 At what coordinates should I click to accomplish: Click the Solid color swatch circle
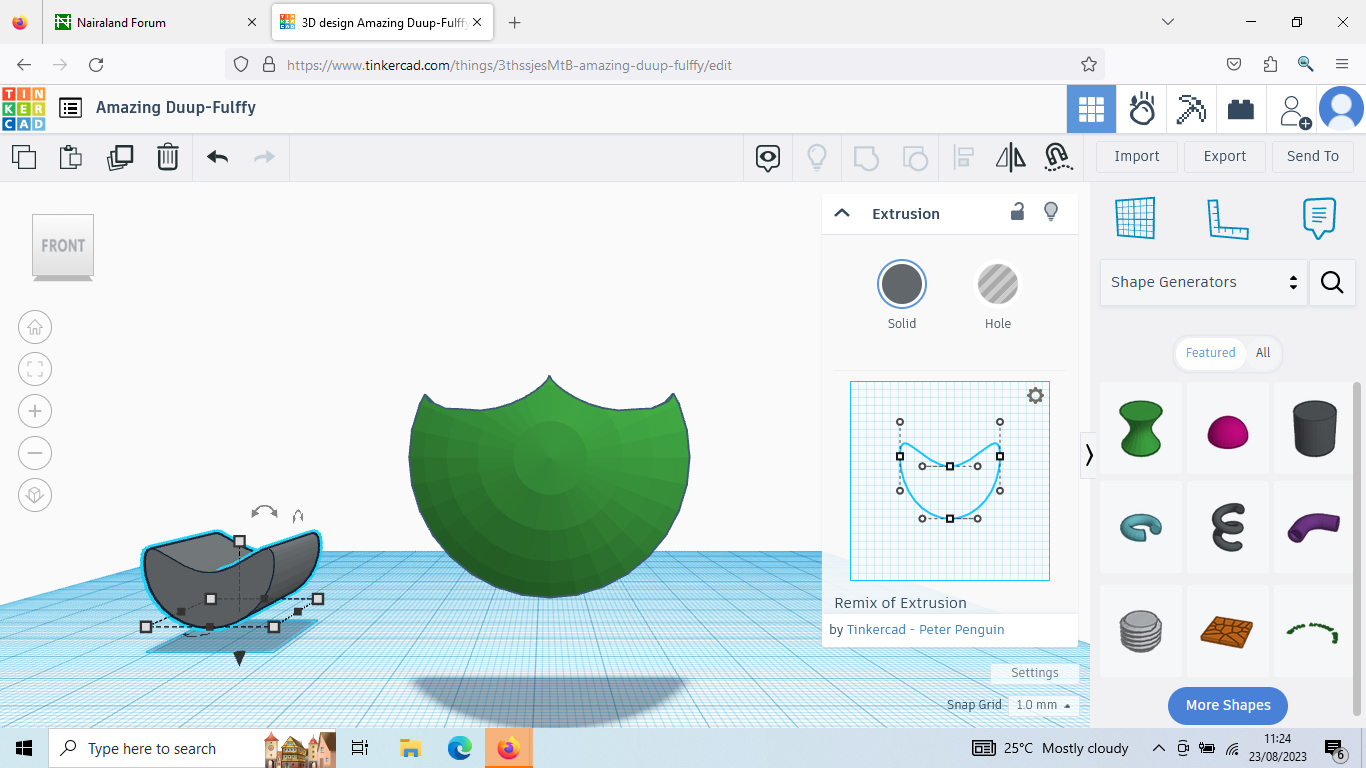coord(901,283)
